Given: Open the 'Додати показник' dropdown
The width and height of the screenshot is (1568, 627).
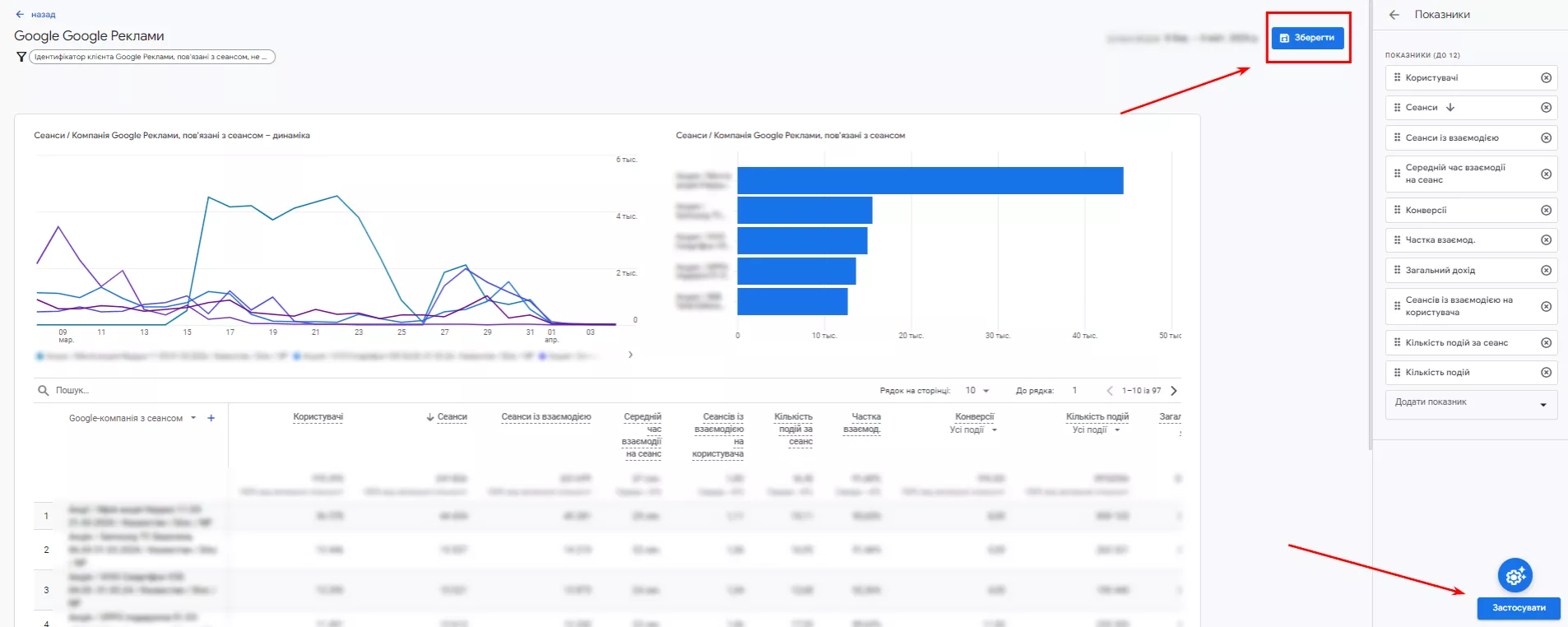Looking at the screenshot, I should [x=1471, y=403].
